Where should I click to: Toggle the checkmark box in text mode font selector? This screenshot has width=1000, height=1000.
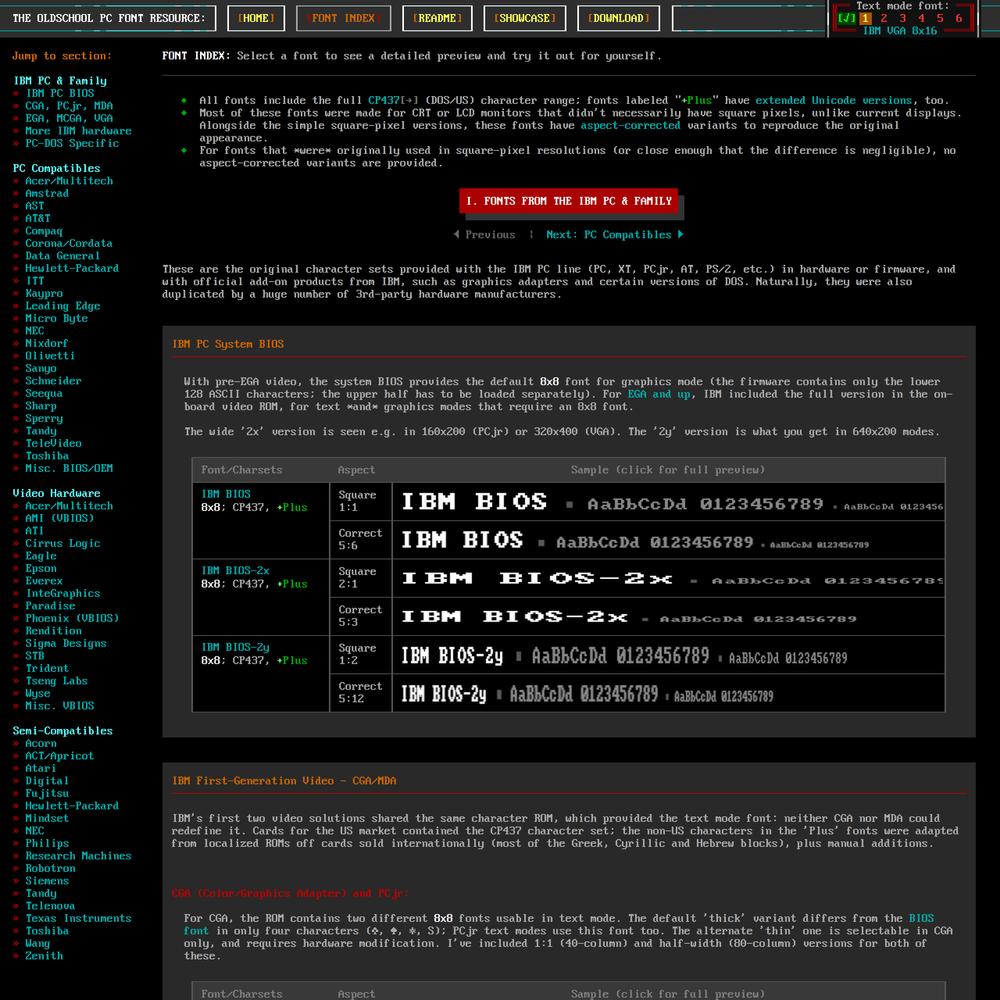846,18
